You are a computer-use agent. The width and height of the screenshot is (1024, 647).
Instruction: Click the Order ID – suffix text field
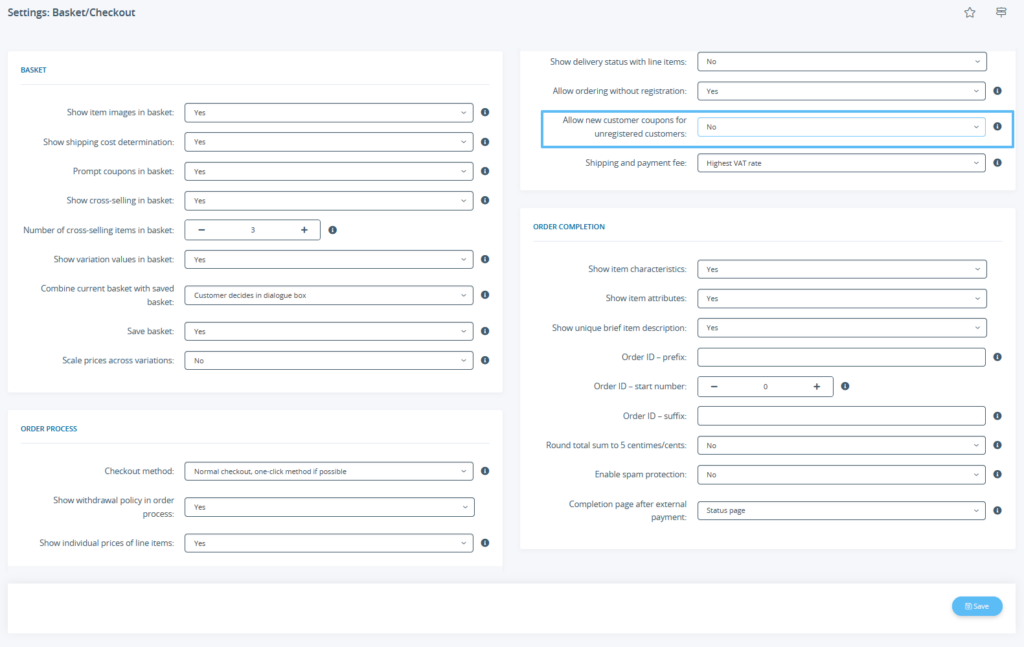pos(841,416)
